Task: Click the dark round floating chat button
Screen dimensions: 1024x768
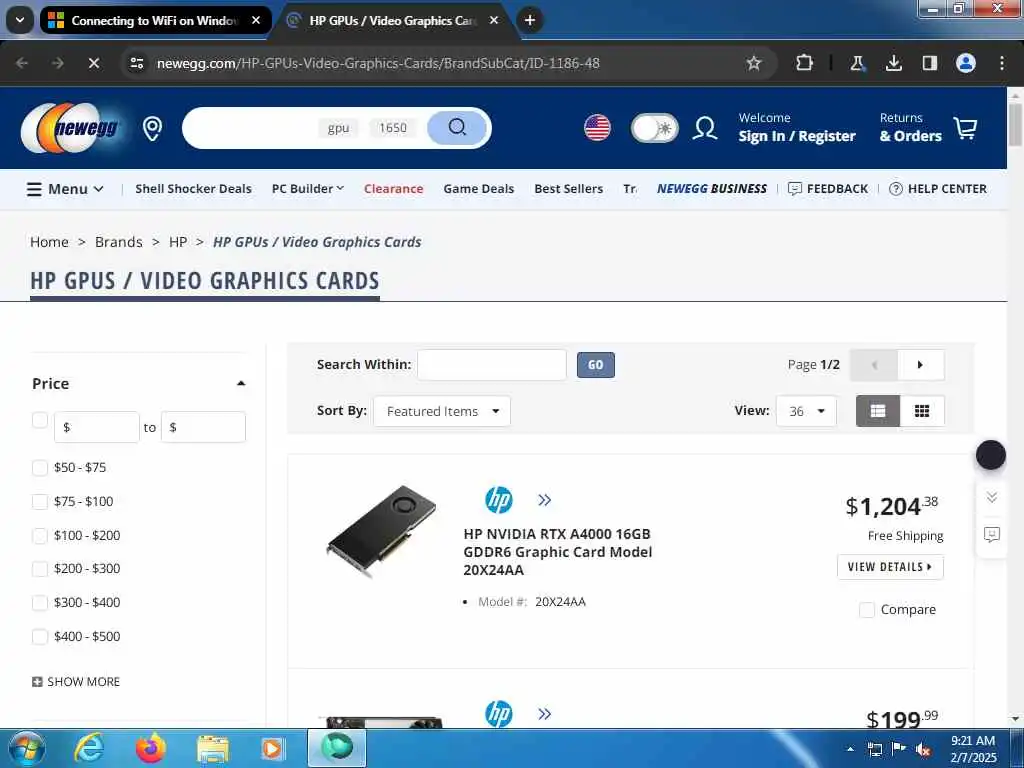Action: (991, 455)
